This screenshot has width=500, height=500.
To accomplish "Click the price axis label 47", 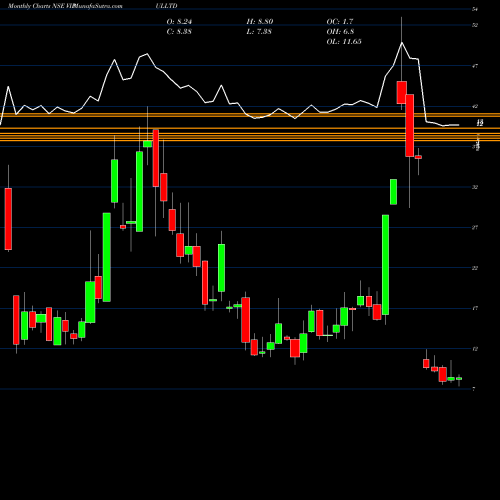I will pos(475,66).
